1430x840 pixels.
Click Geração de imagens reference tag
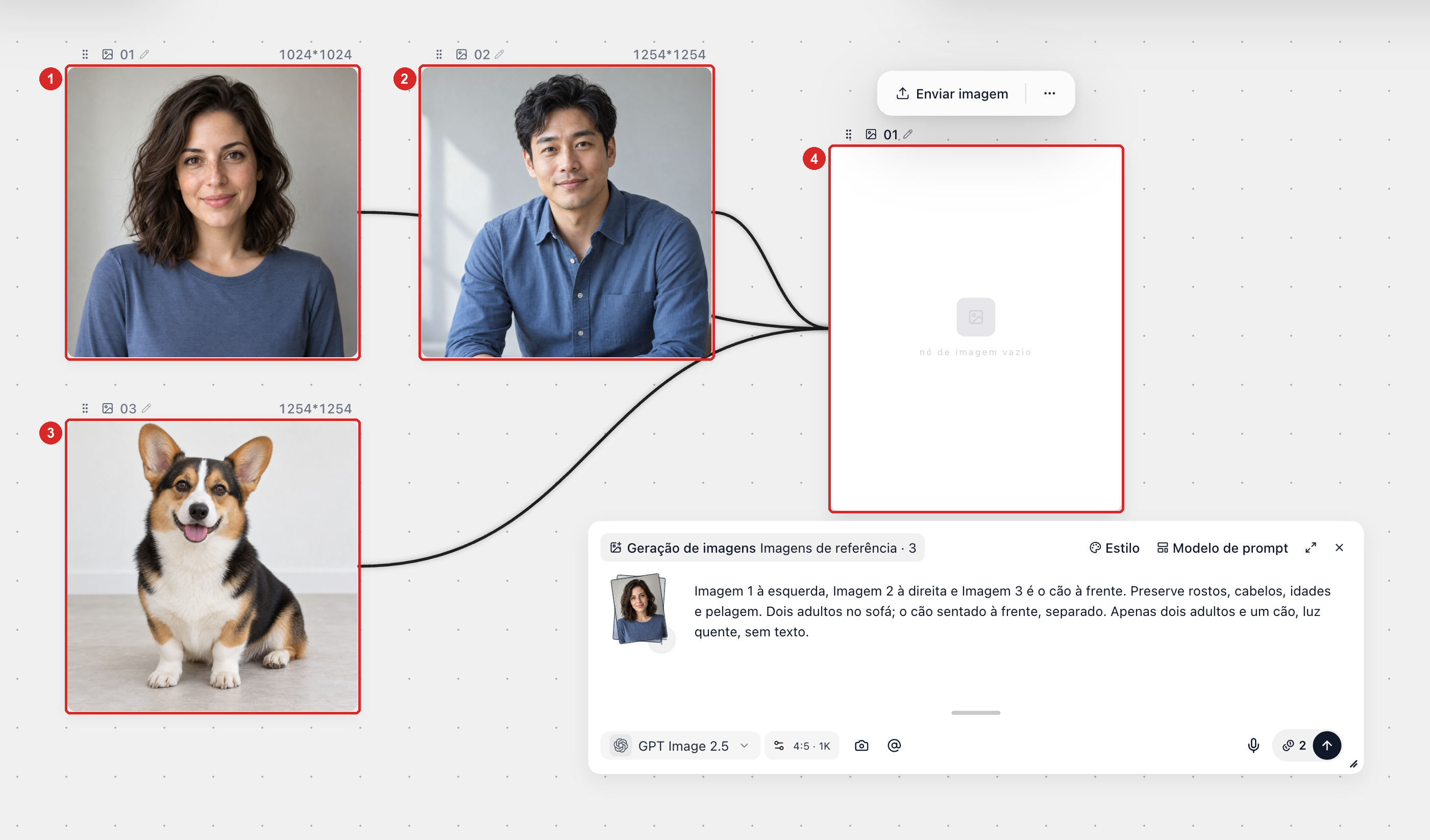click(x=762, y=548)
